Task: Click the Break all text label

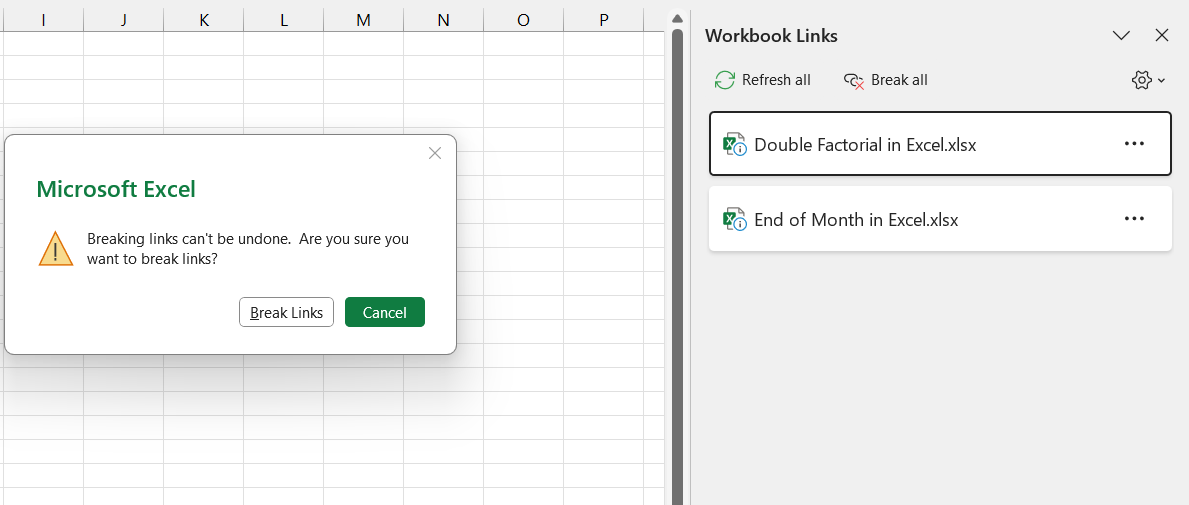Action: (x=899, y=80)
